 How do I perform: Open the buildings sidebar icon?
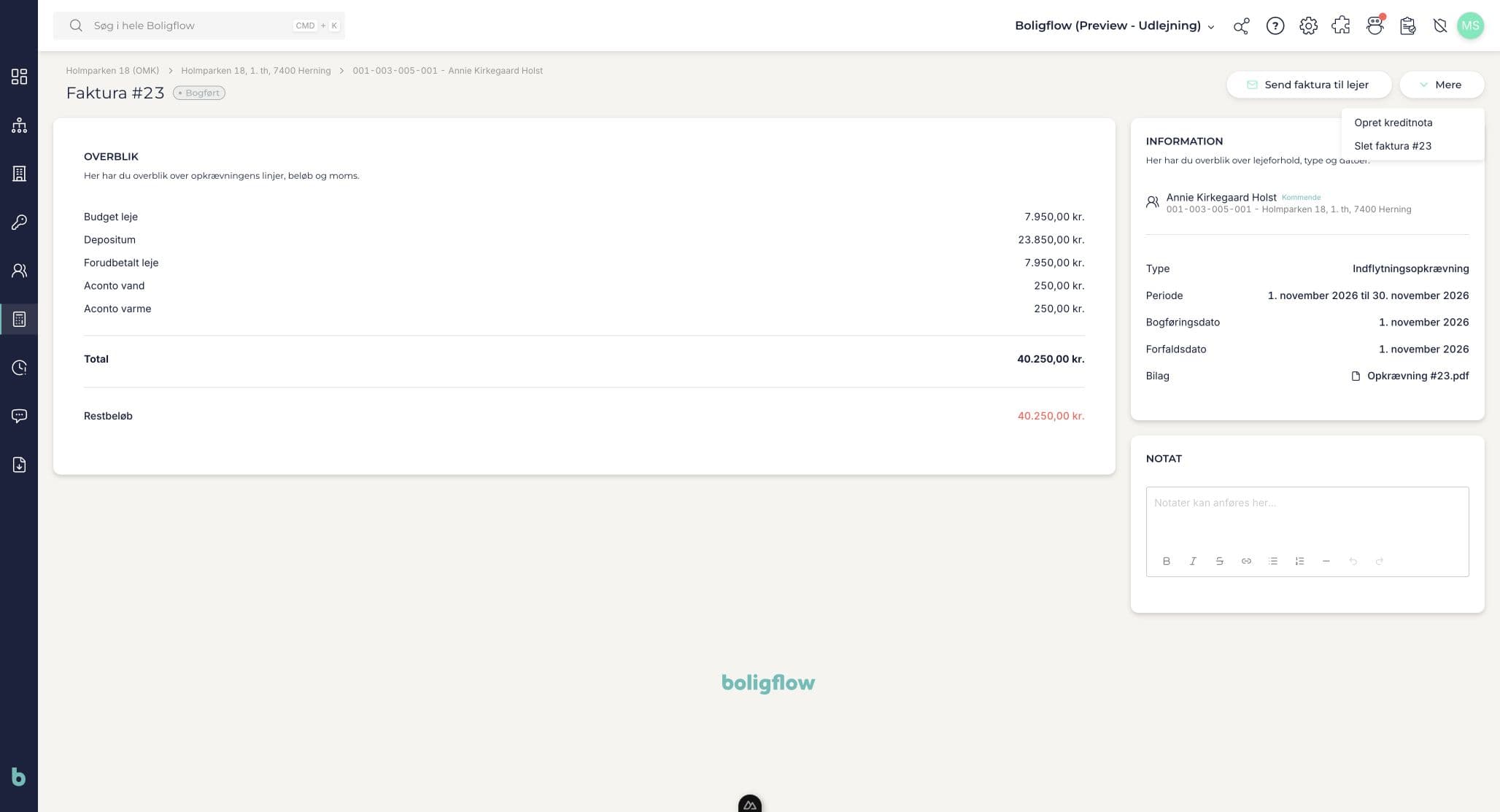pyautogui.click(x=20, y=174)
